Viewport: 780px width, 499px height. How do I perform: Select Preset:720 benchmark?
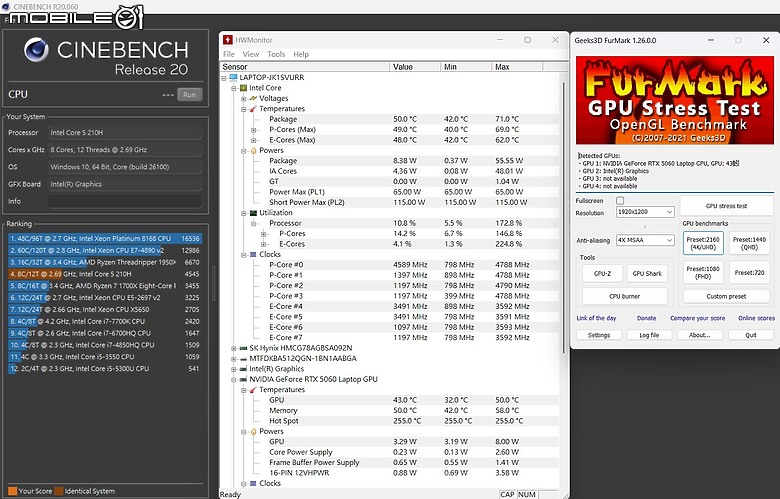pyautogui.click(x=749, y=273)
